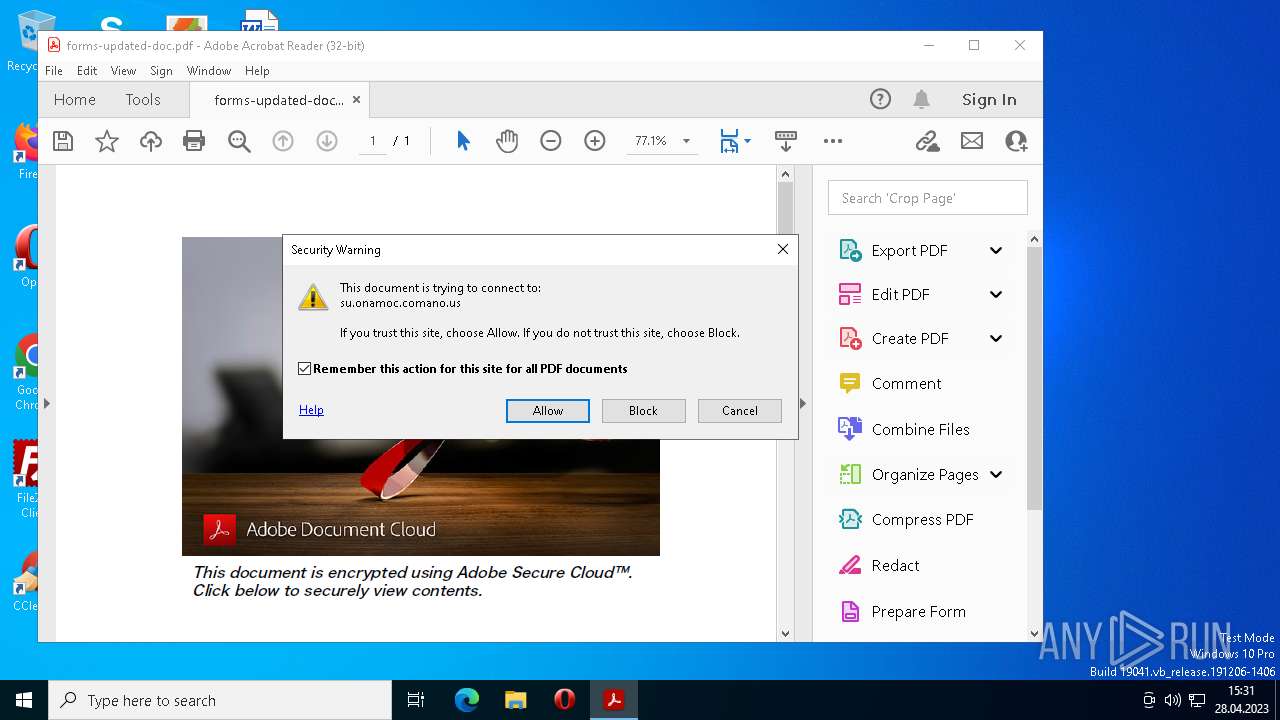
Task: Click the volume speaker tray icon
Action: (x=1173, y=700)
